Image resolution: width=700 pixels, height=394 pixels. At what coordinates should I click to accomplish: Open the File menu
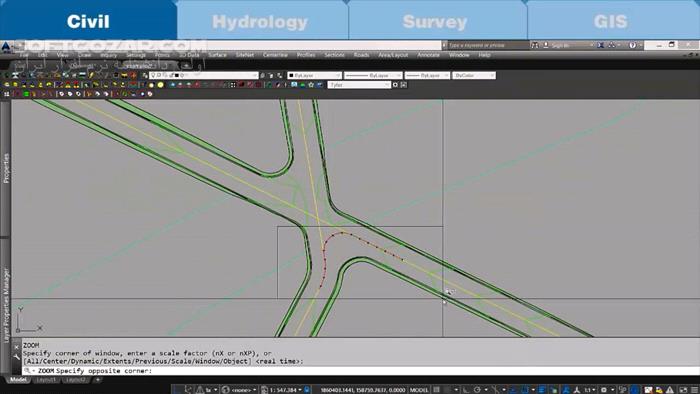coord(24,55)
